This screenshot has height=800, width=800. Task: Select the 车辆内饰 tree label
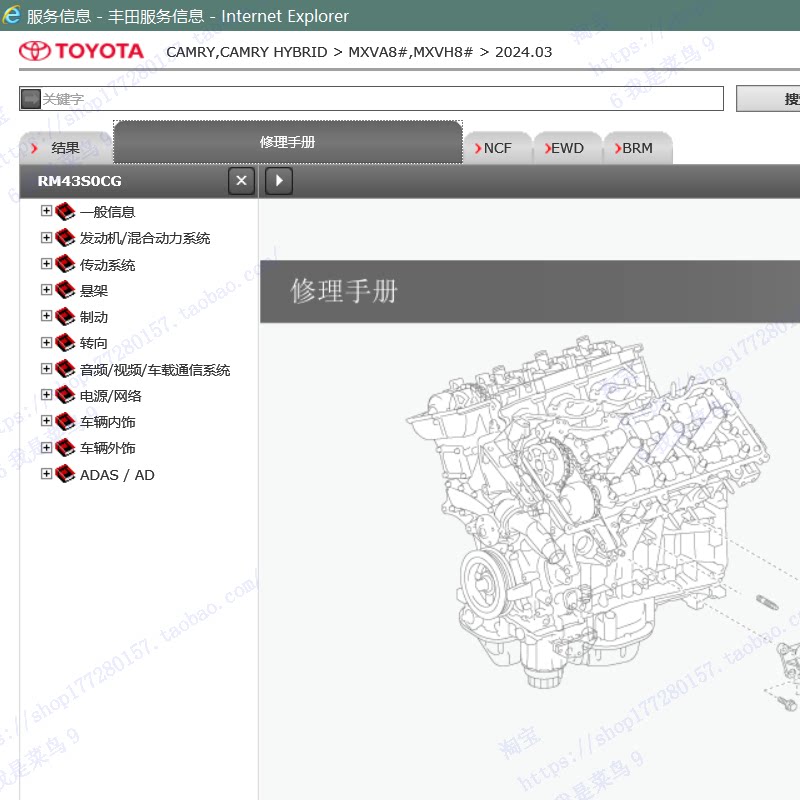pyautogui.click(x=107, y=422)
